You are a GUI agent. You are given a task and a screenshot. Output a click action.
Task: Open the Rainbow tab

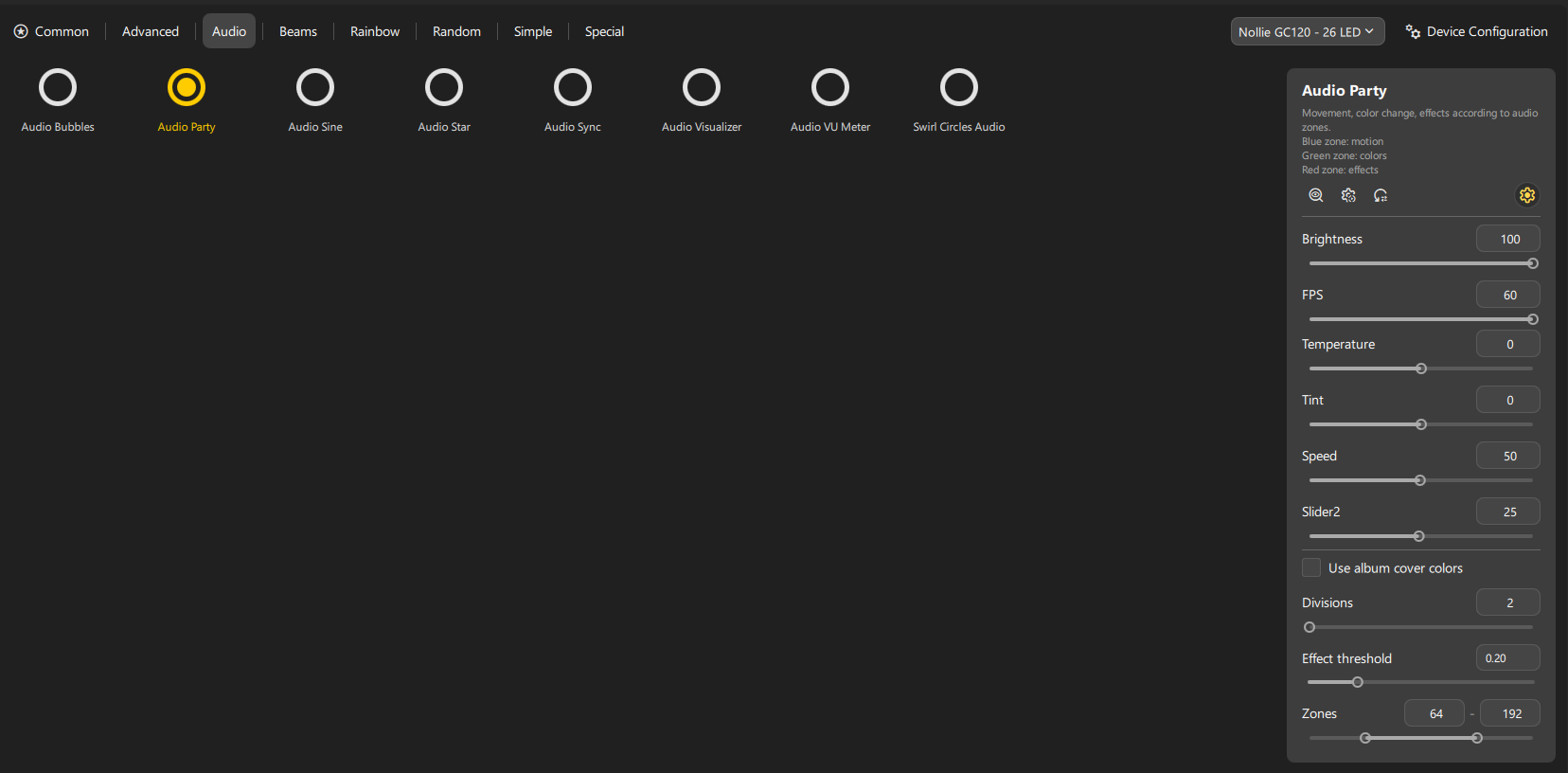[375, 31]
